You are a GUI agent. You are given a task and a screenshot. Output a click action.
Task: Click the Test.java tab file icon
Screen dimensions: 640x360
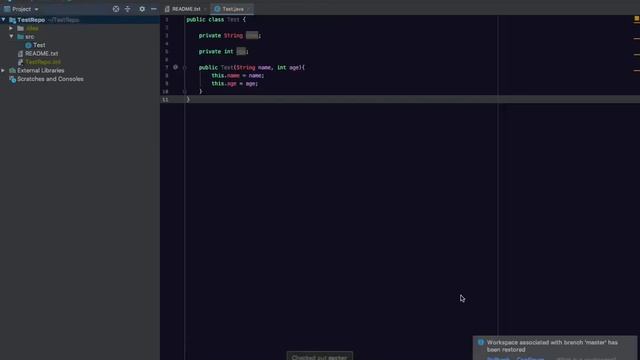(217, 9)
